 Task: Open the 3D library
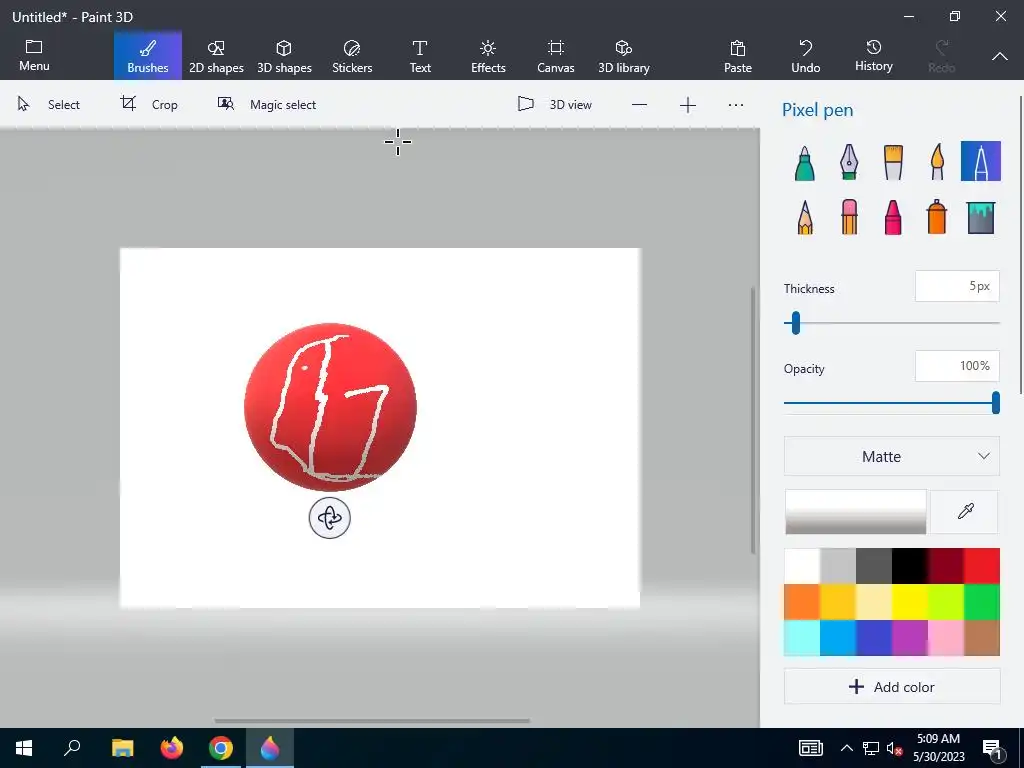(x=624, y=56)
